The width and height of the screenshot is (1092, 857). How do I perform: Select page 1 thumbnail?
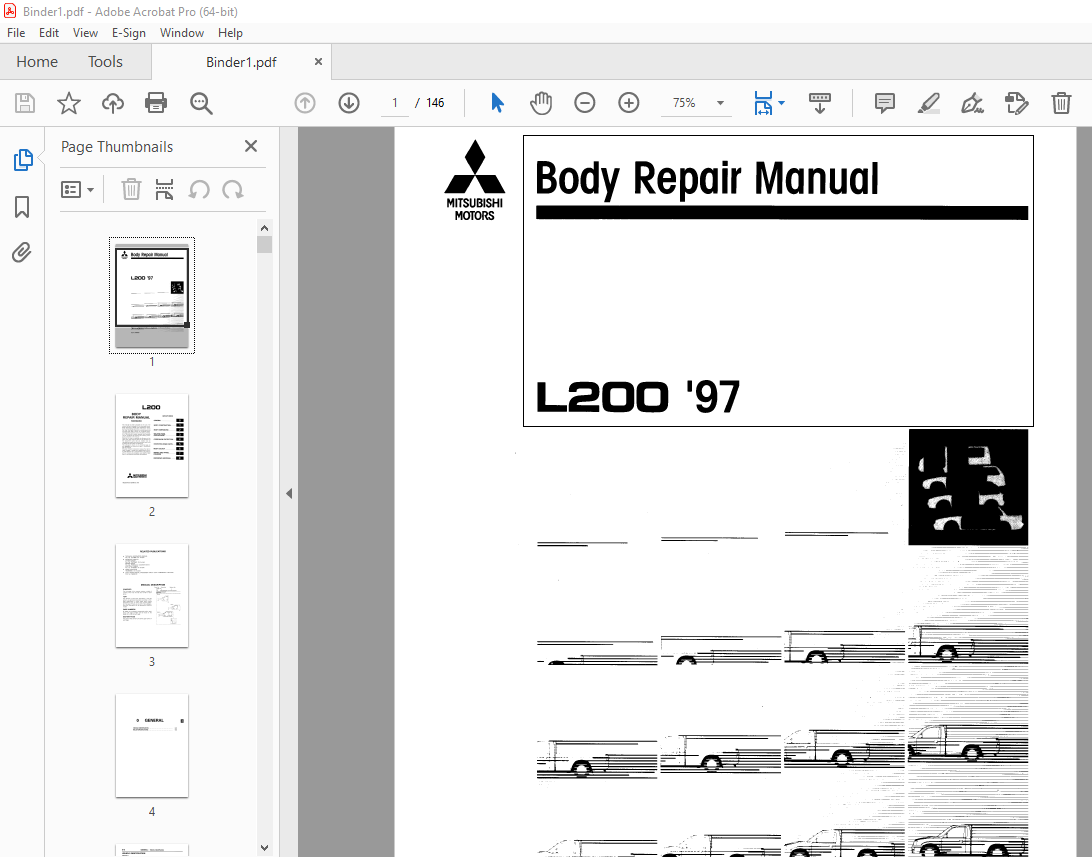click(152, 295)
